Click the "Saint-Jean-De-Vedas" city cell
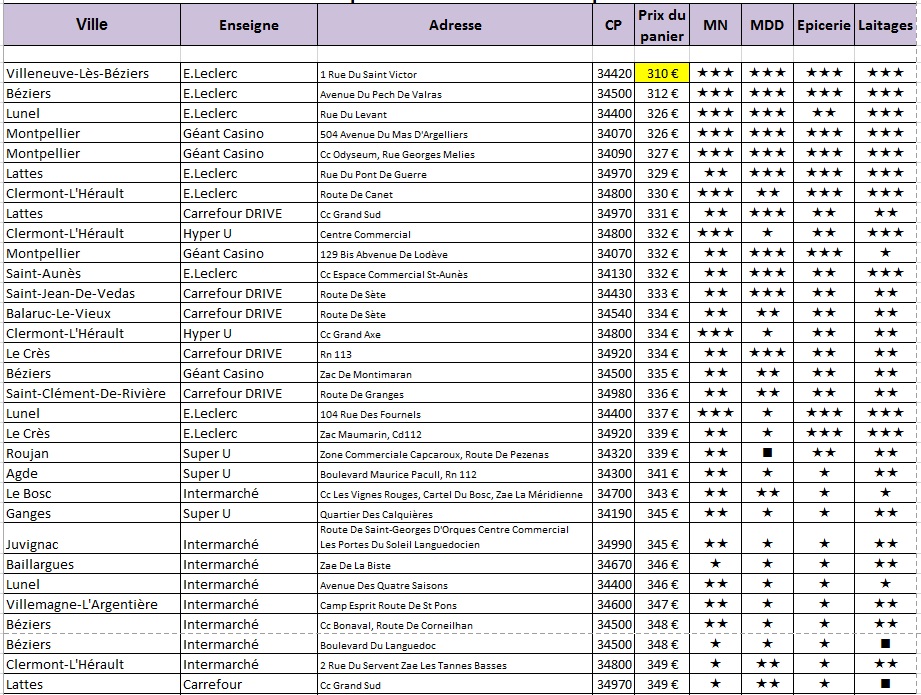The width and height of the screenshot is (921, 695). pos(92,293)
